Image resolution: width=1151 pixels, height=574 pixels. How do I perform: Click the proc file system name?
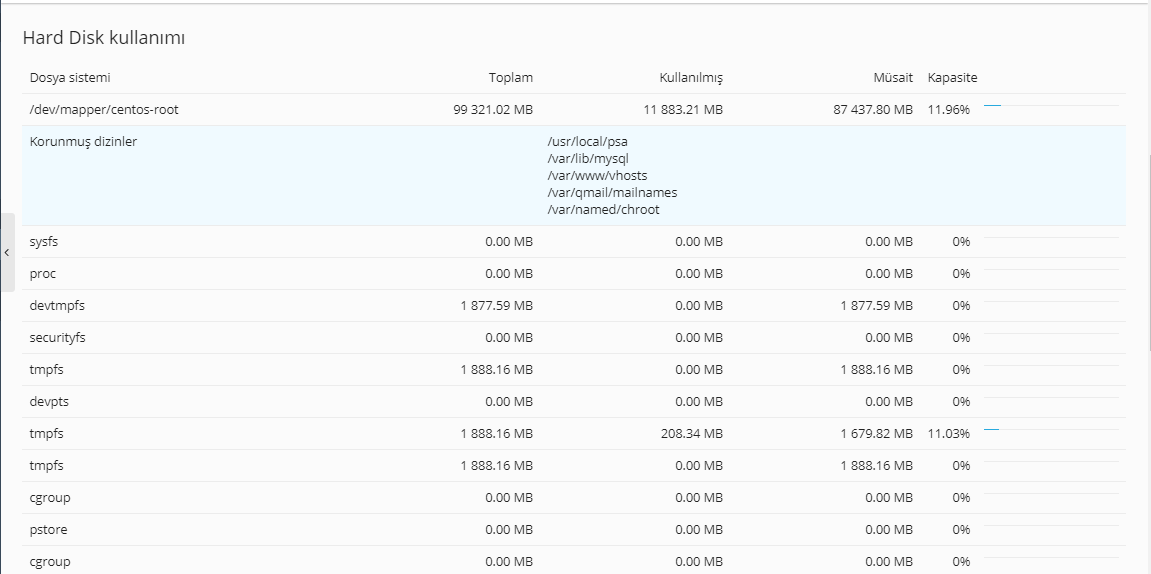[43, 274]
